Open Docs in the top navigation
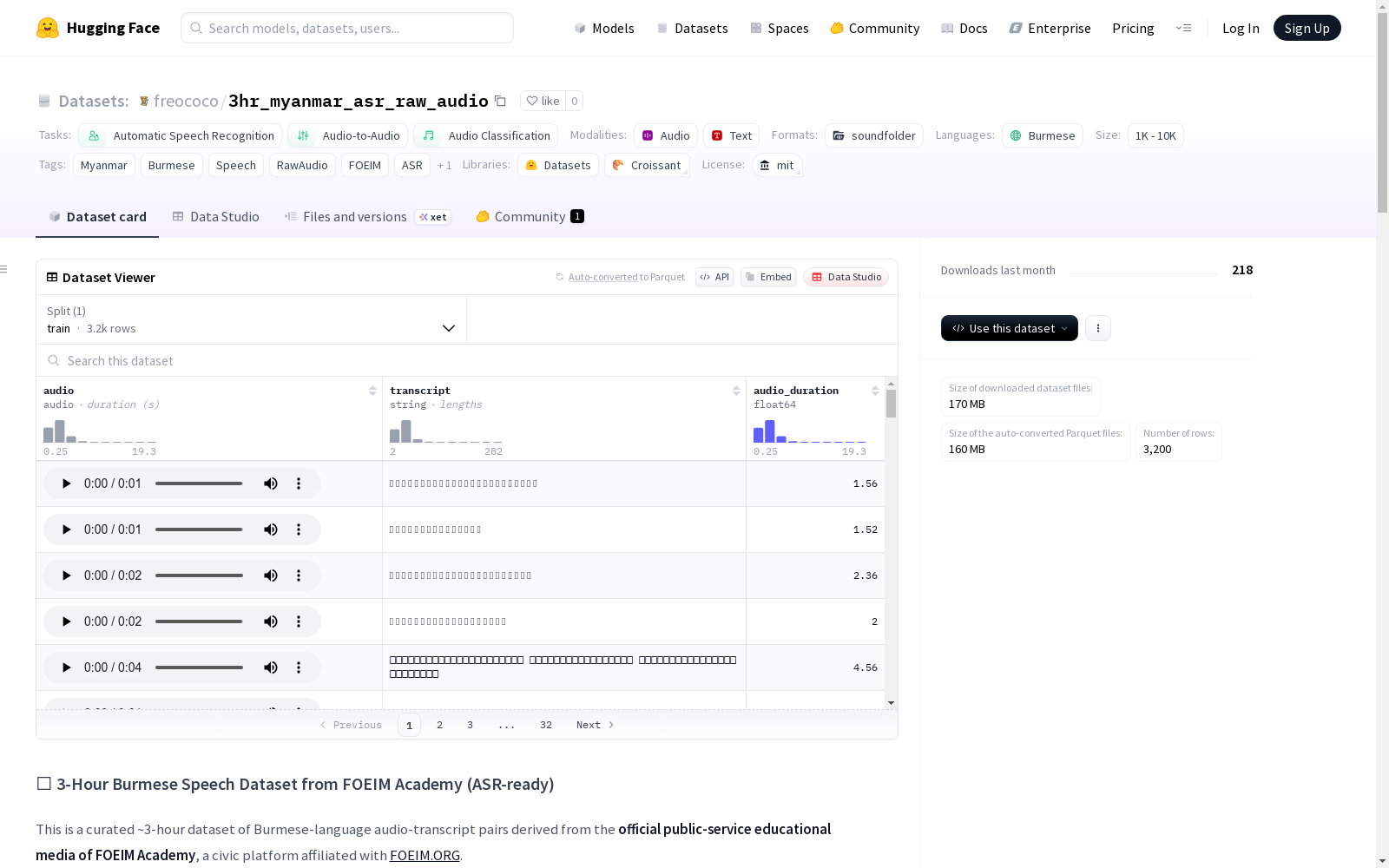The image size is (1389, 868). click(x=964, y=28)
